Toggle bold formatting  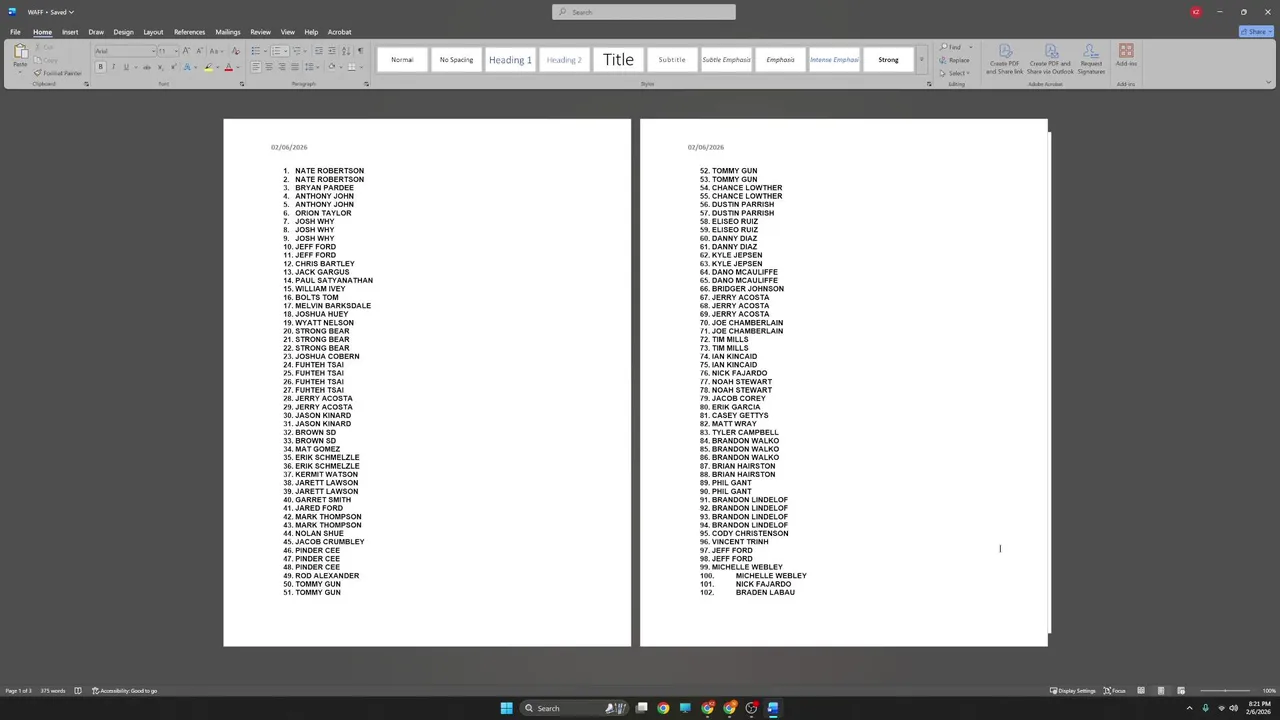(x=100, y=67)
